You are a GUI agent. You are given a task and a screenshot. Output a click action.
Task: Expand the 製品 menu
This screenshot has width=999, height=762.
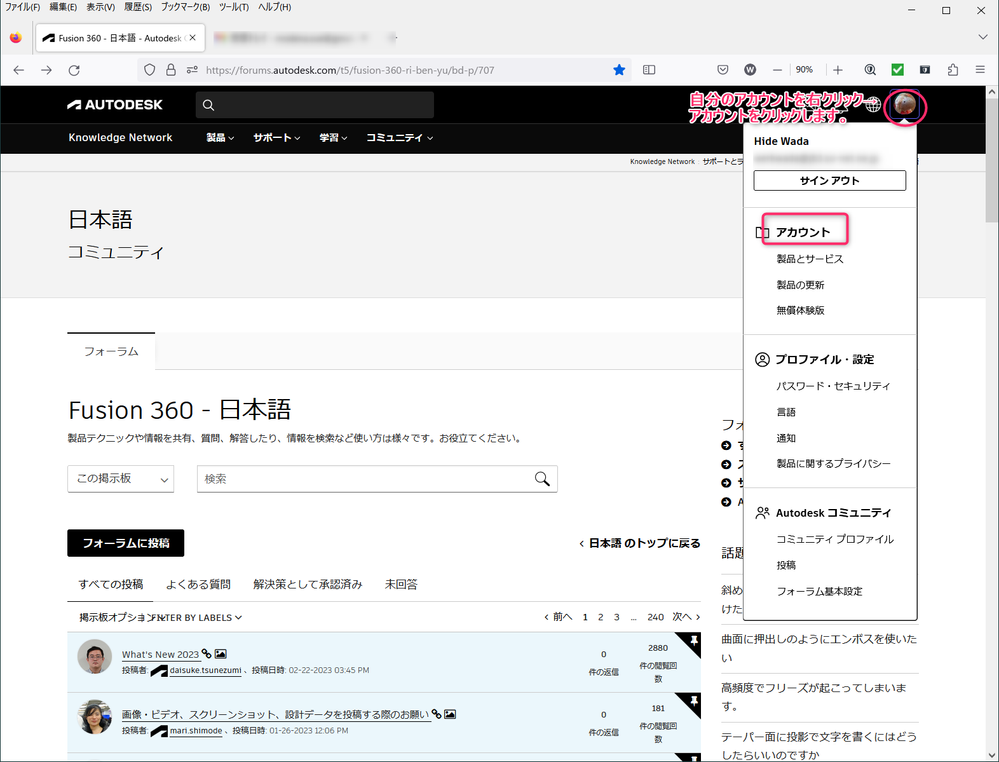[x=220, y=138]
